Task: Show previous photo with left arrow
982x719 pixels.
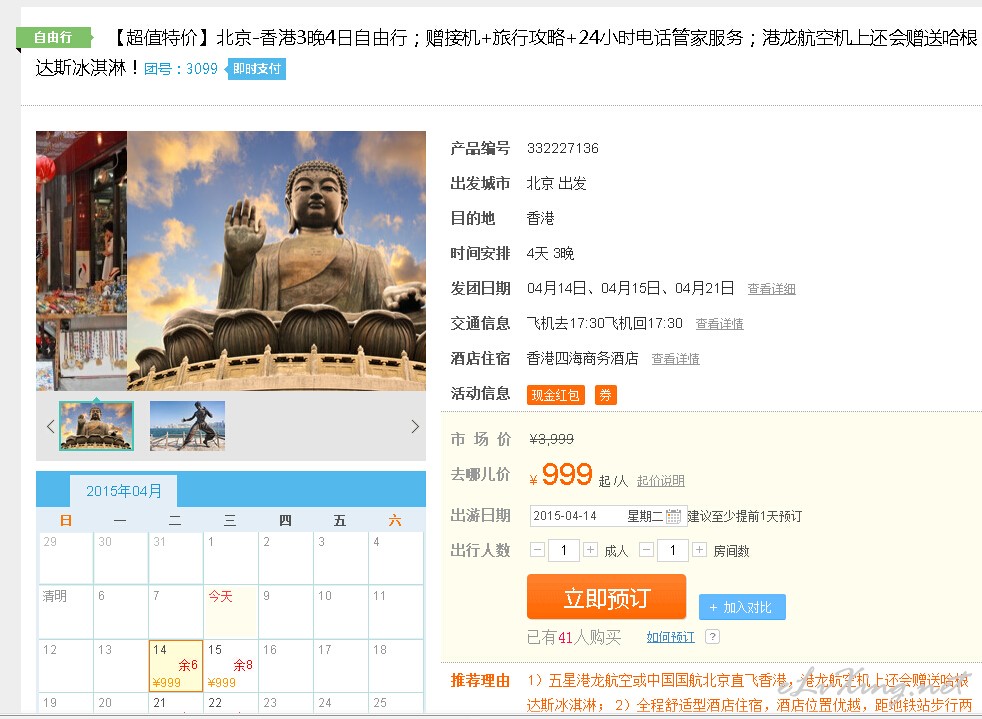Action: pos(51,427)
